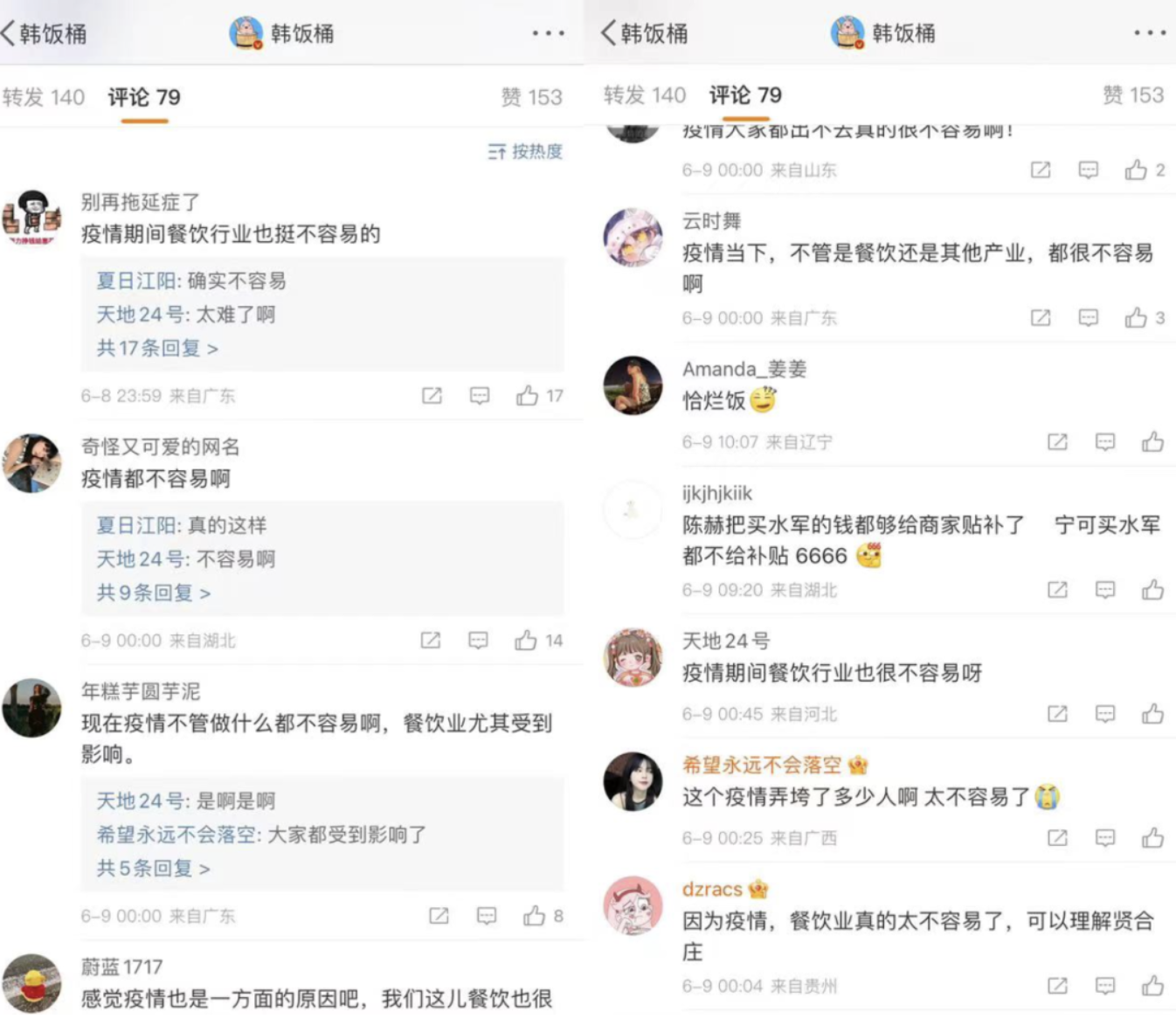The image size is (1176, 1019).
Task: Open the 按热度 sort order selector
Action: point(525,151)
